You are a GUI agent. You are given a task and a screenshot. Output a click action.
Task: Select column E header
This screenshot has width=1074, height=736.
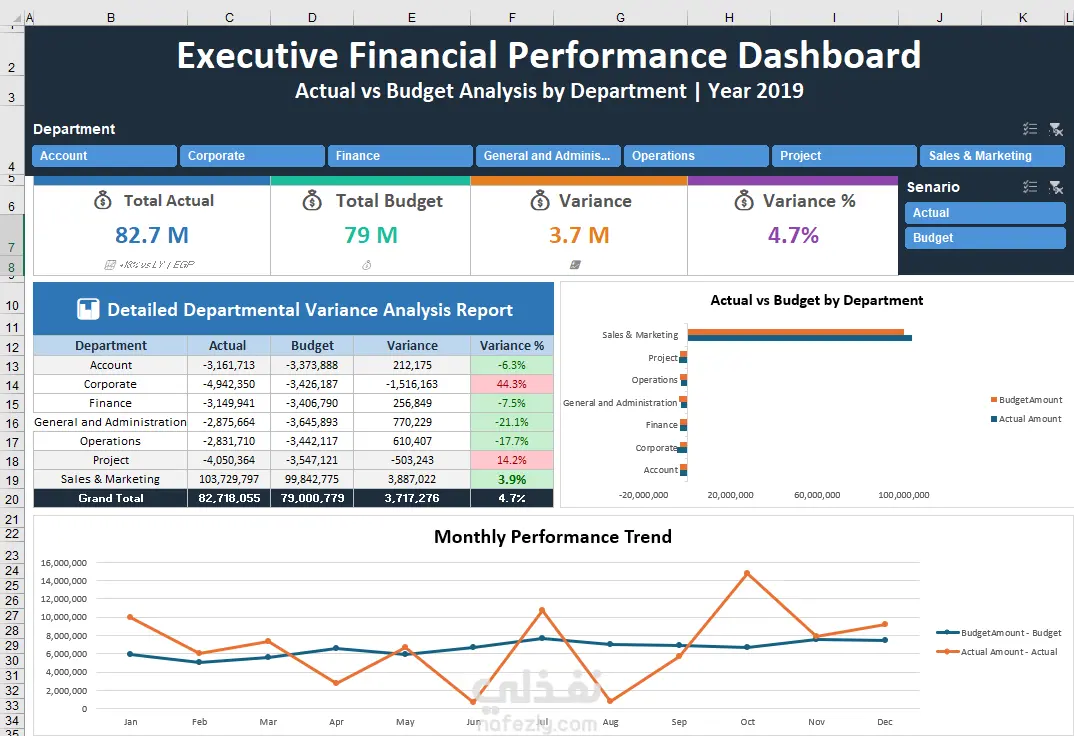click(412, 18)
